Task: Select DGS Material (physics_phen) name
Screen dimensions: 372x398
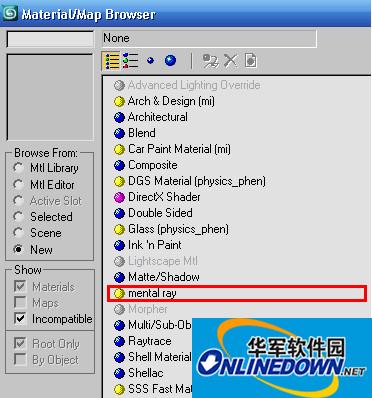Action: click(x=197, y=181)
